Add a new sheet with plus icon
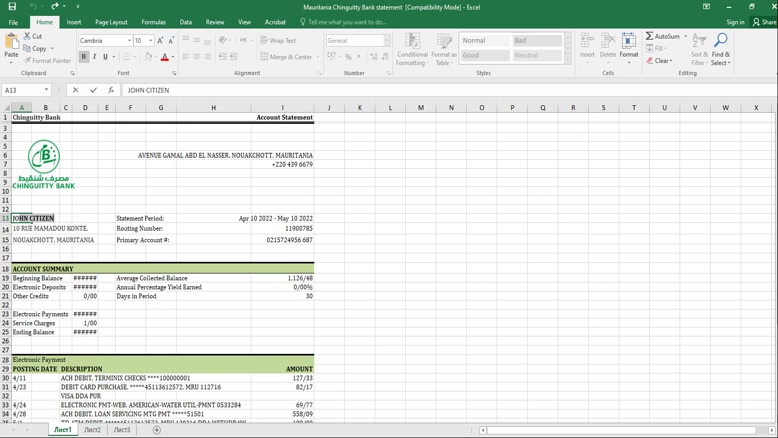This screenshot has height=438, width=778. [x=157, y=430]
